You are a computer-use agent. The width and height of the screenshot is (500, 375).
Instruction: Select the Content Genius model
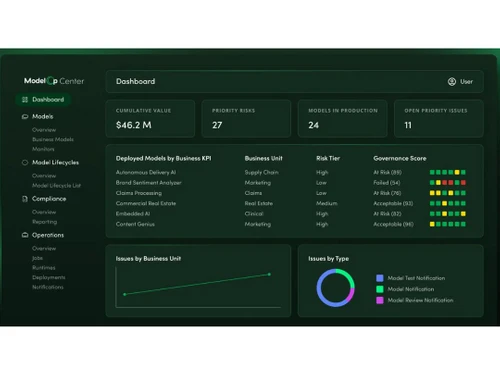[135, 224]
